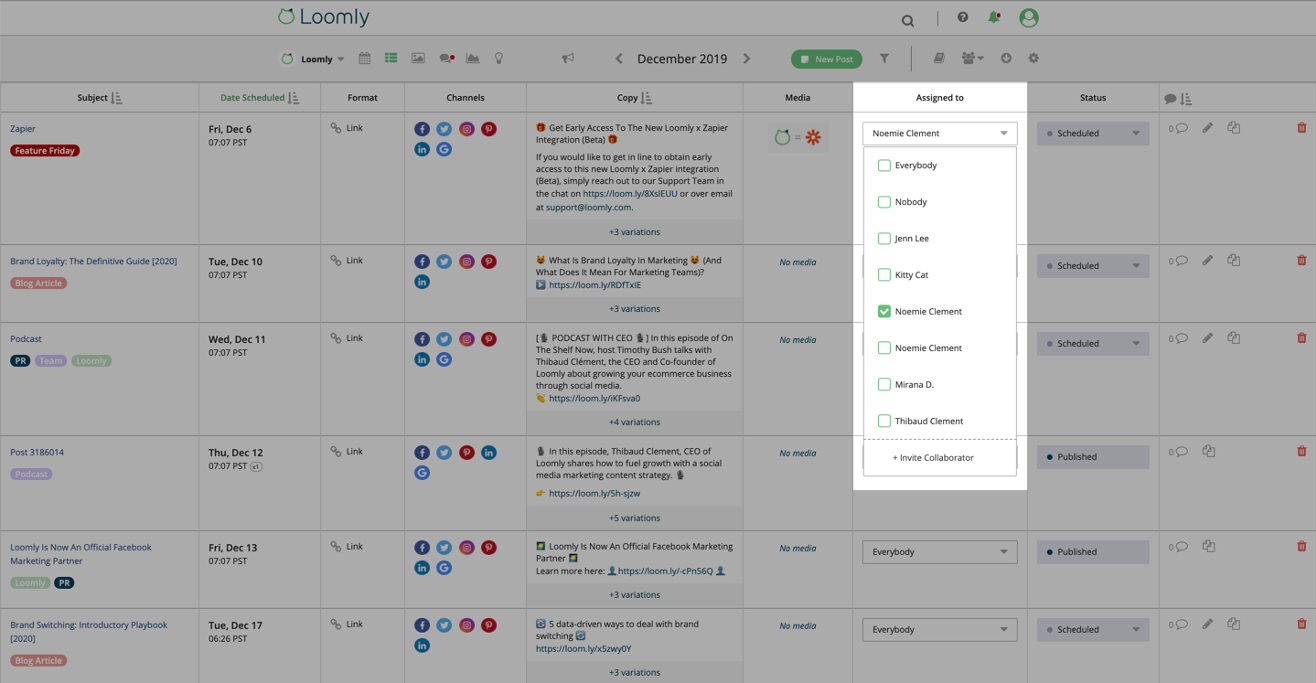The image size is (1316, 683).
Task: Open calendar settings gear icon
Action: [x=1033, y=59]
